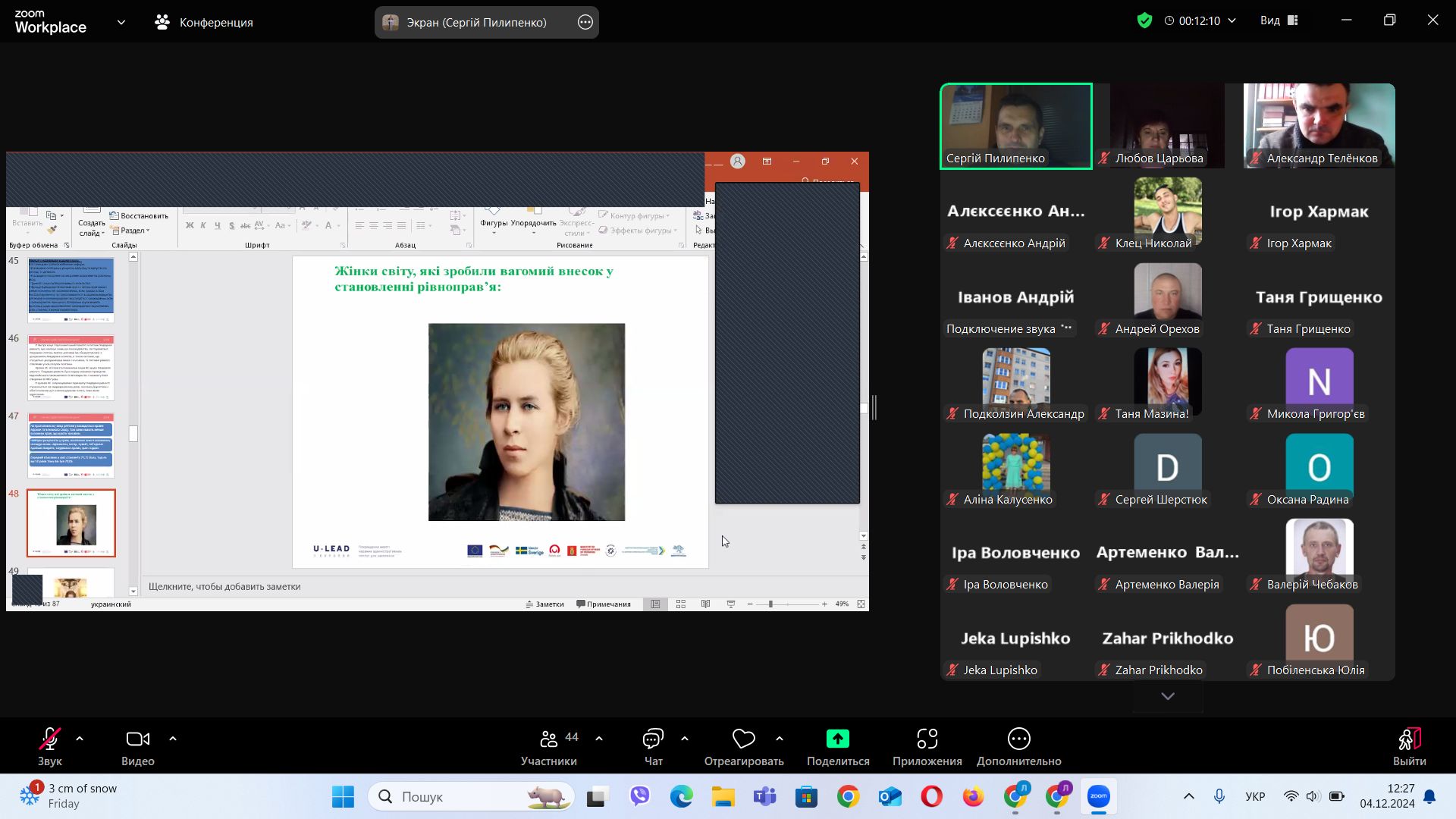Open the Дополнительно more options icon
This screenshot has height=819, width=1456.
pyautogui.click(x=1018, y=739)
